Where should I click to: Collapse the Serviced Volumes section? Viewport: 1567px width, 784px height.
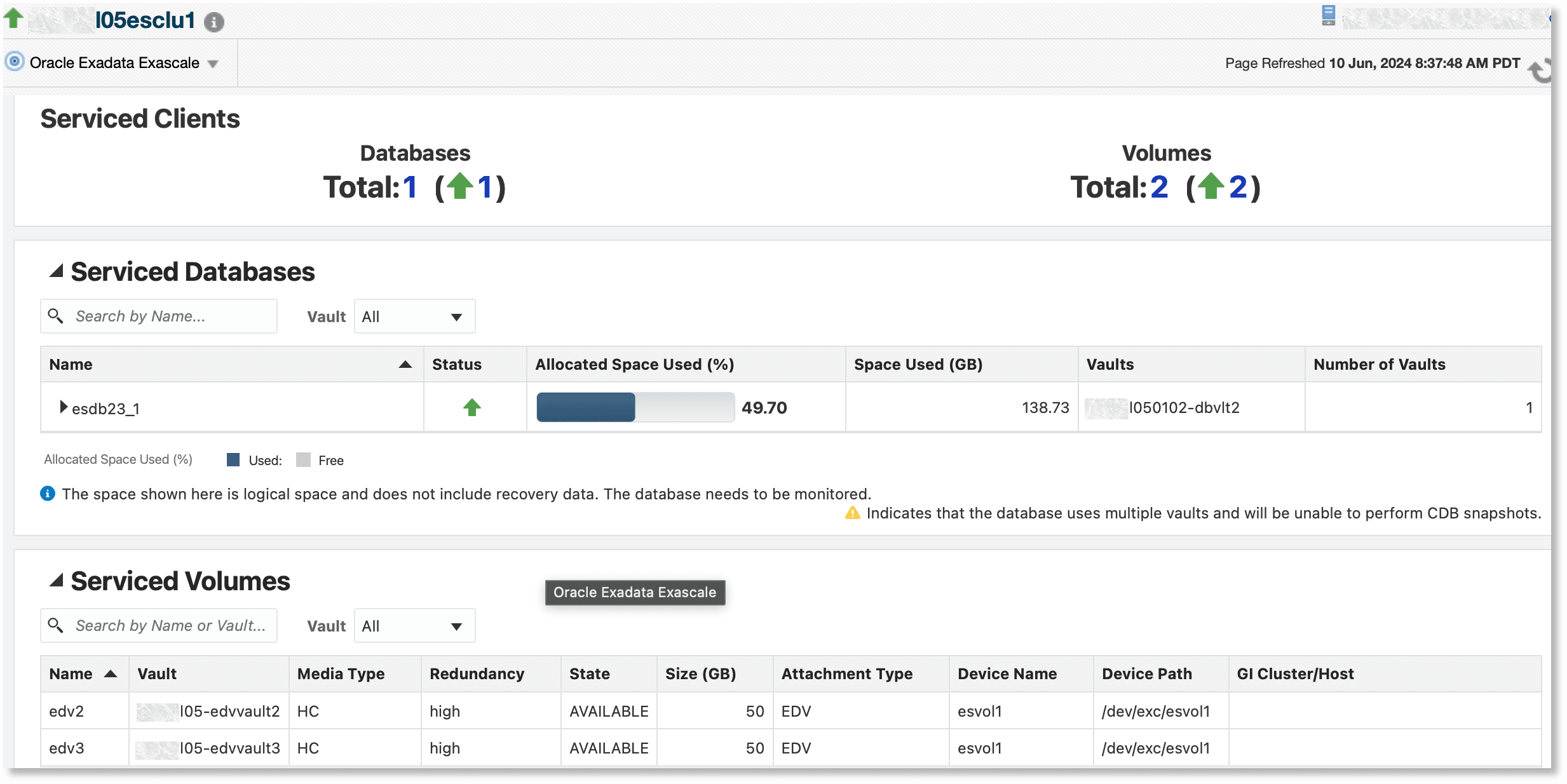pyautogui.click(x=57, y=580)
